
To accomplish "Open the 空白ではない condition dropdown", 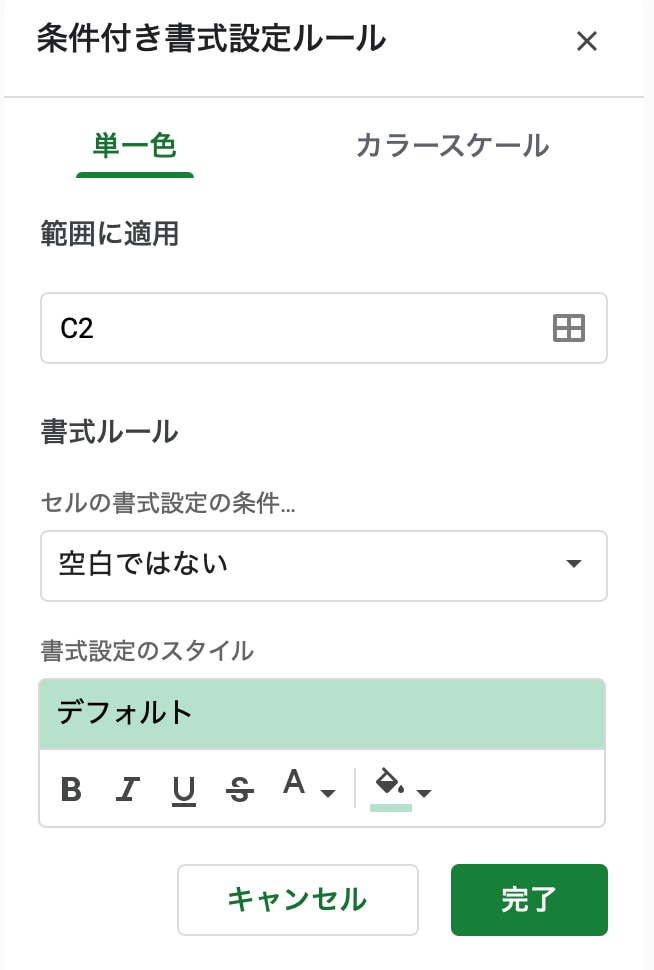I will (324, 565).
